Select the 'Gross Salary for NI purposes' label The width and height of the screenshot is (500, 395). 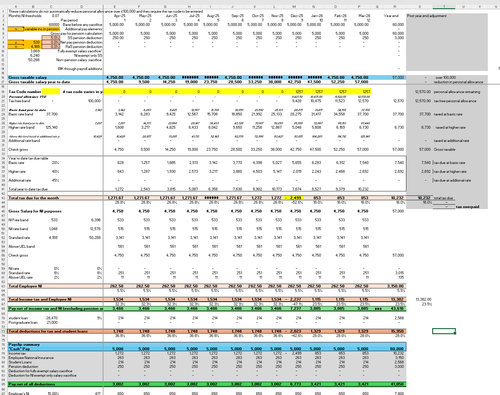[35, 211]
